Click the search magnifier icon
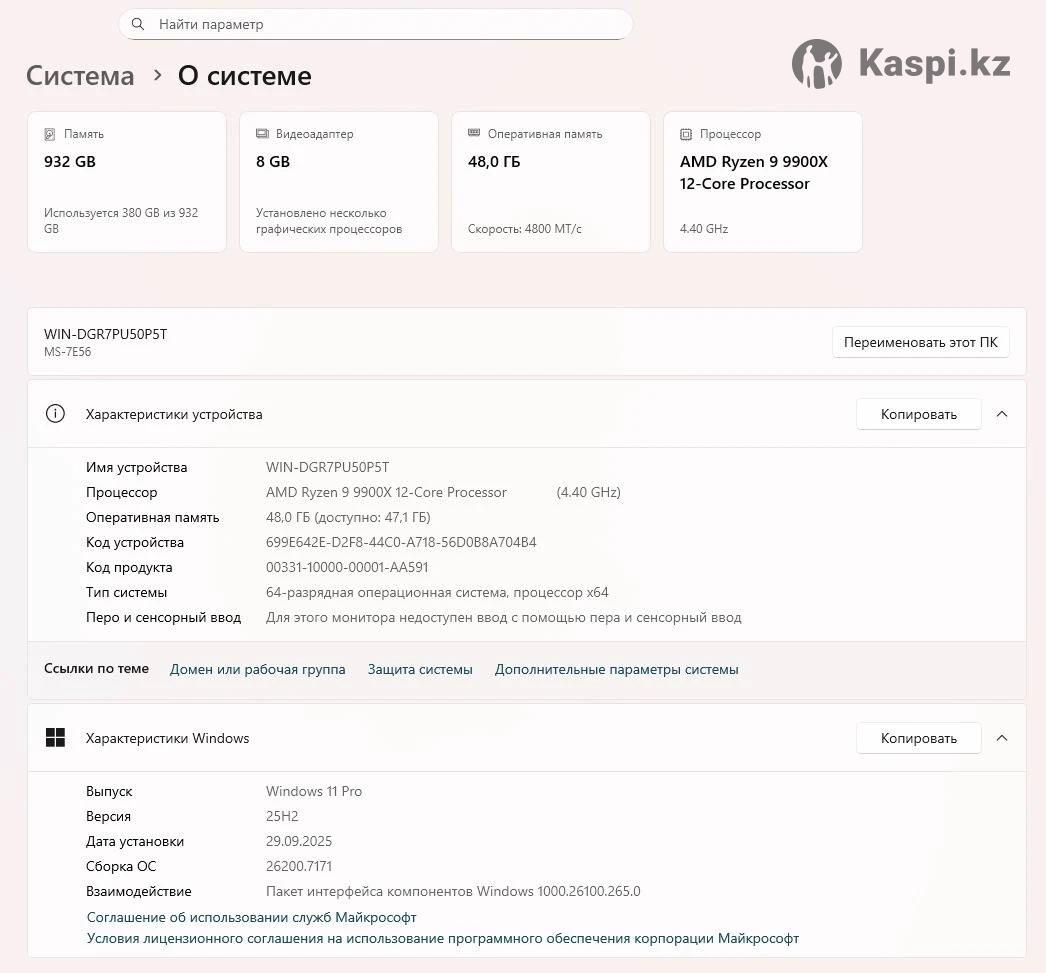Viewport: 1046px width, 973px height. (138, 24)
